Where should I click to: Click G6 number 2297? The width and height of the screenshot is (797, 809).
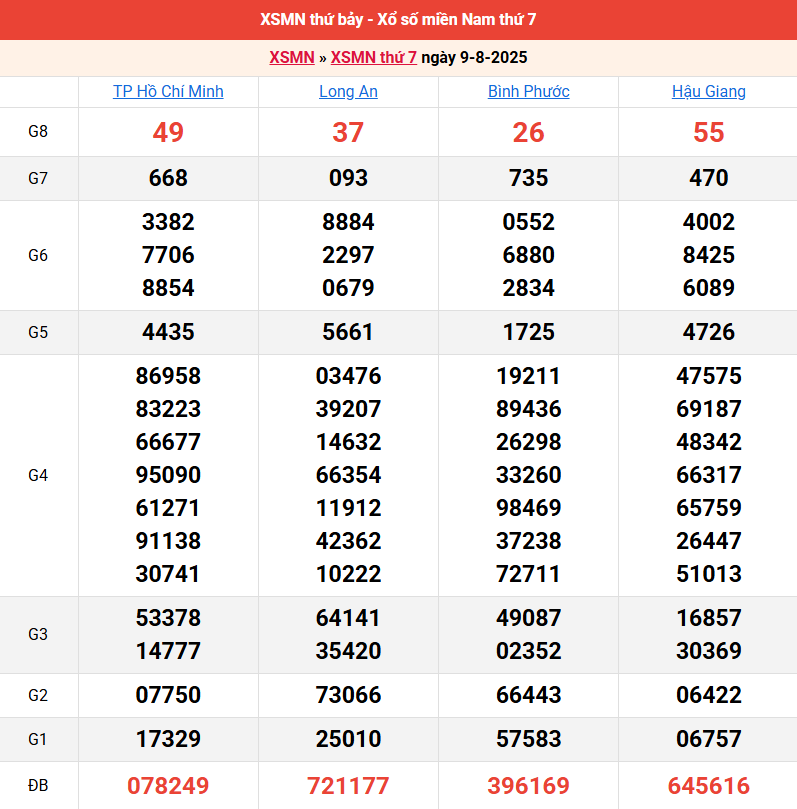click(348, 255)
